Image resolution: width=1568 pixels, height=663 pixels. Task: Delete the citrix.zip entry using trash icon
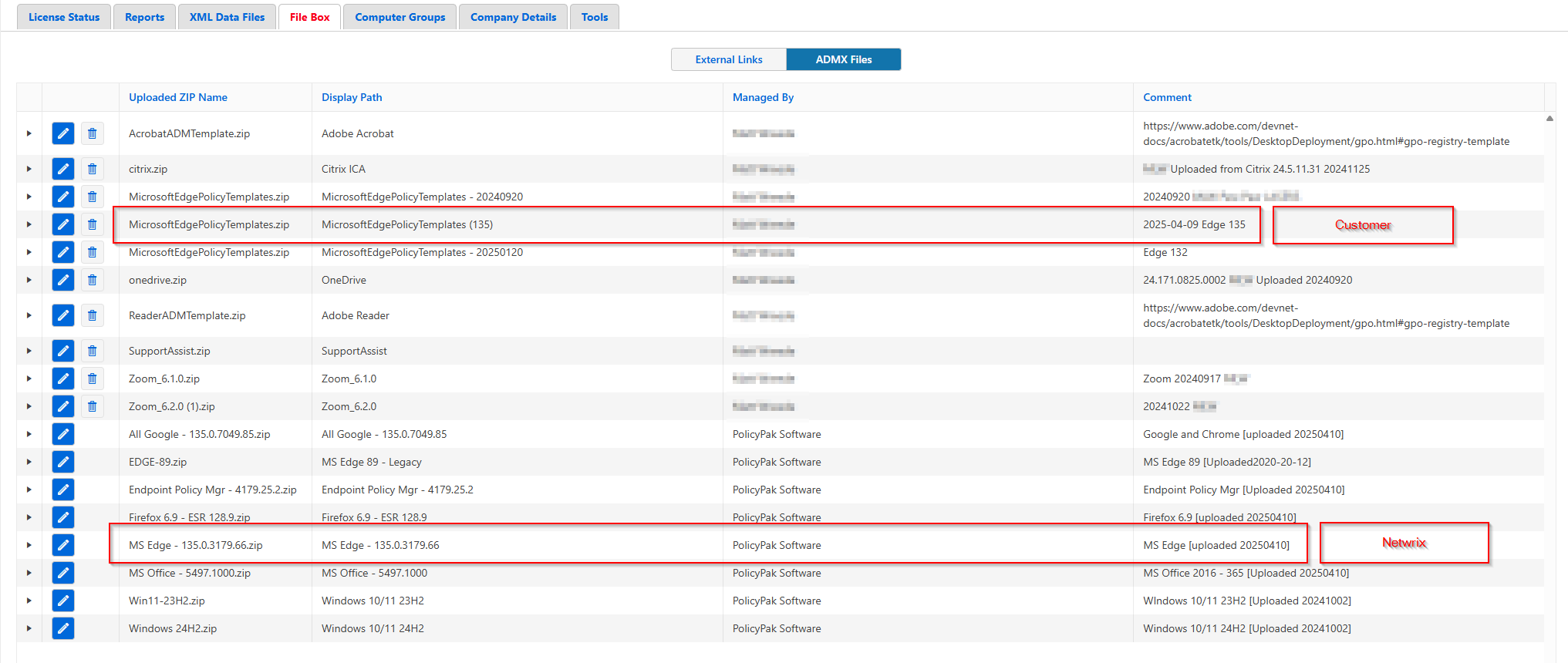pyautogui.click(x=92, y=169)
